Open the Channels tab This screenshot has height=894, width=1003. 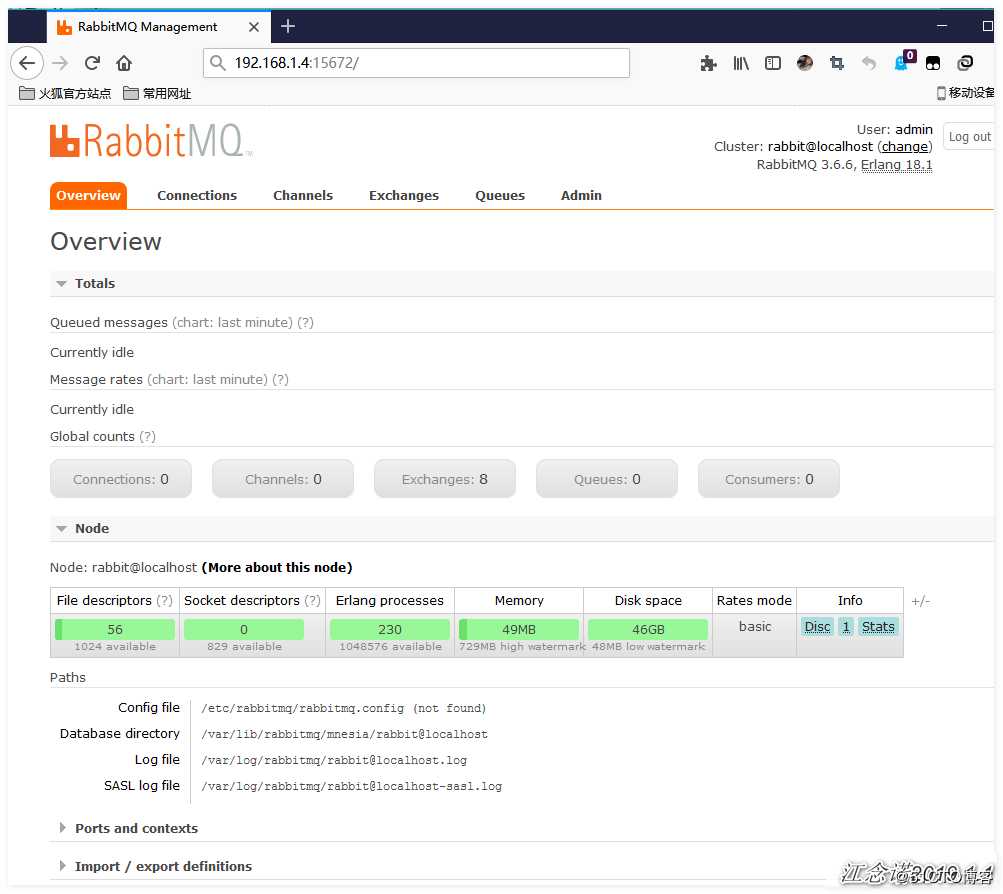point(303,196)
